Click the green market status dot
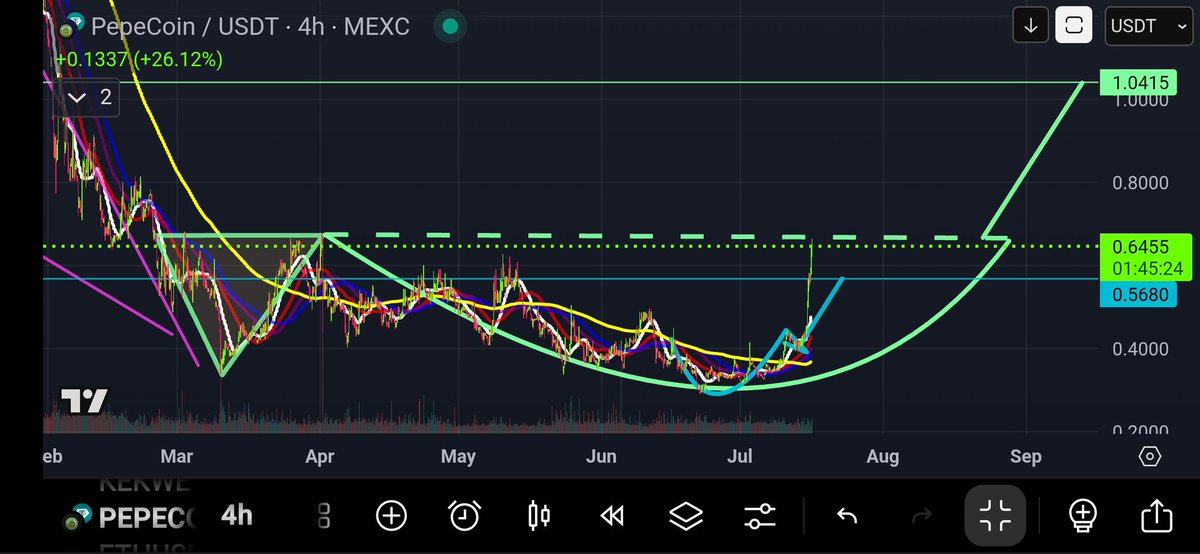Image resolution: width=1200 pixels, height=554 pixels. coord(451,27)
